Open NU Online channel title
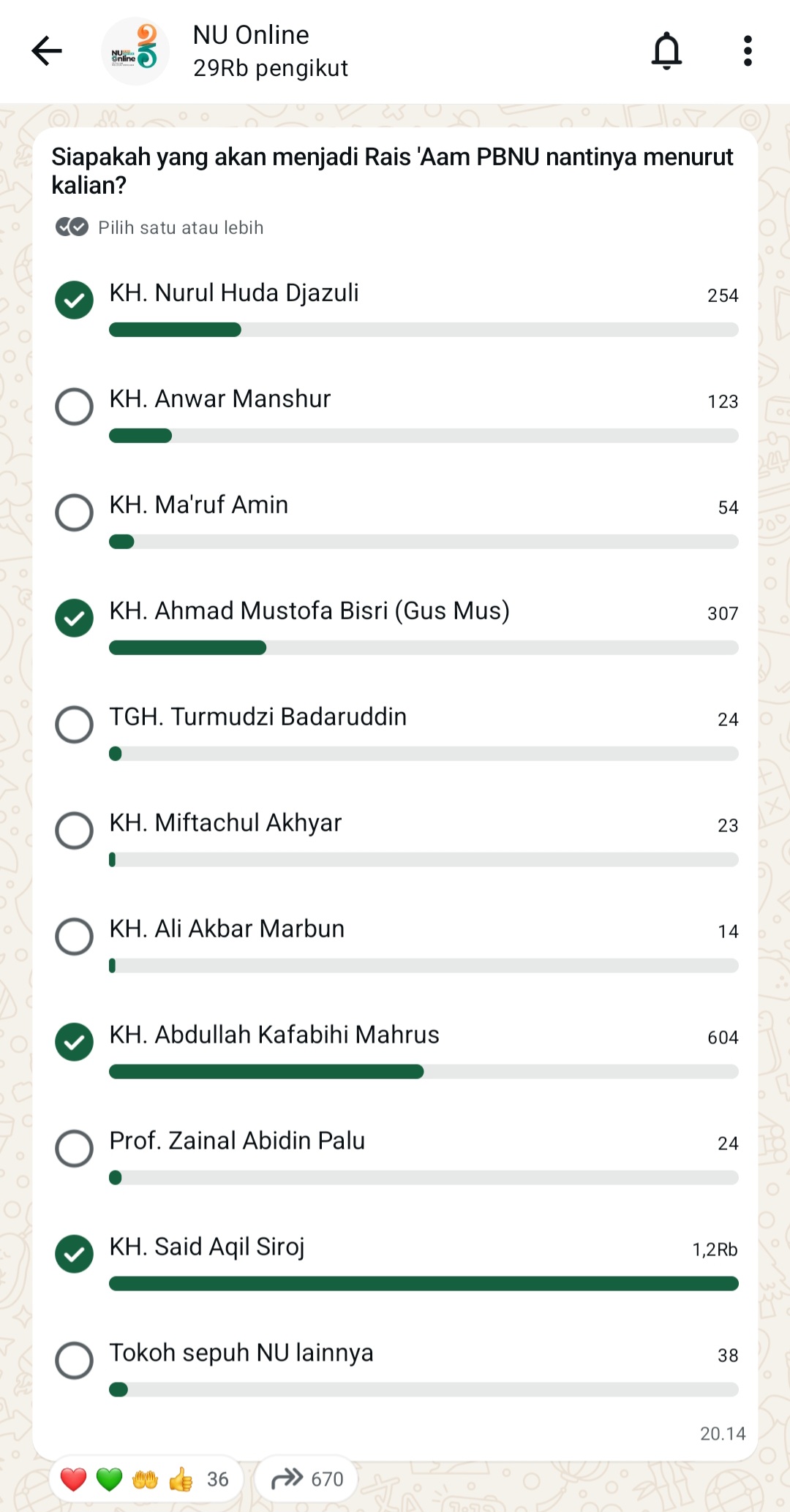The width and height of the screenshot is (790, 1512). 251,34
